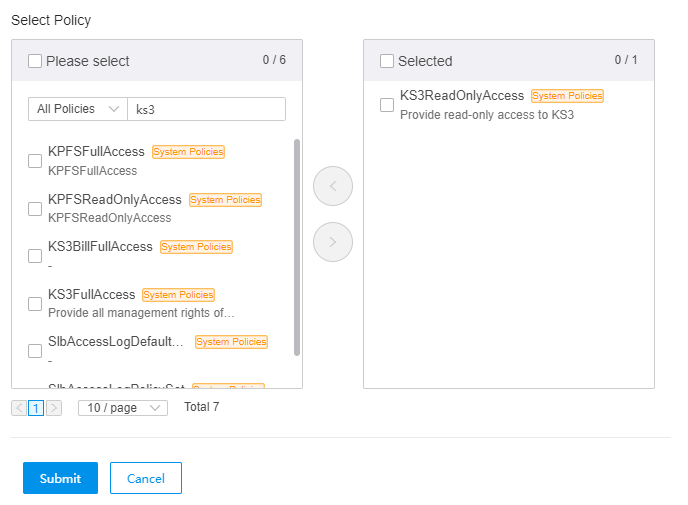
Task: Open the 10 / page size dropdown
Action: 123,408
